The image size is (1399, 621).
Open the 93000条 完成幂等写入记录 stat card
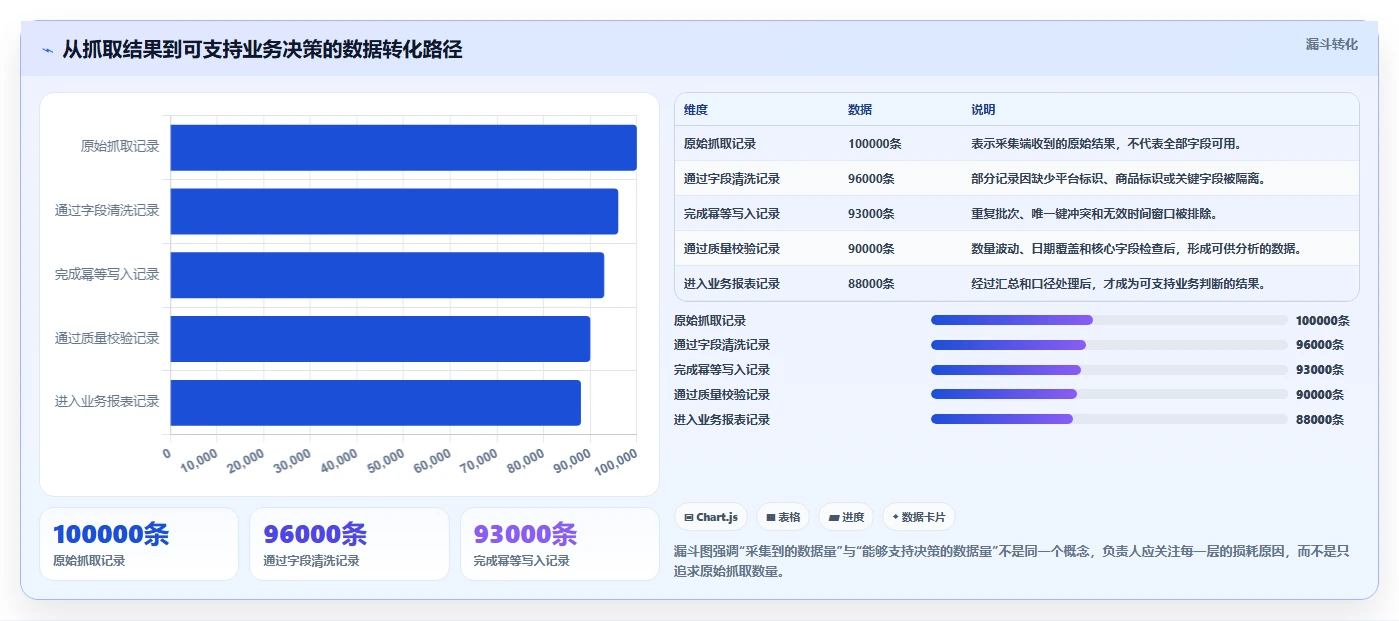click(560, 544)
